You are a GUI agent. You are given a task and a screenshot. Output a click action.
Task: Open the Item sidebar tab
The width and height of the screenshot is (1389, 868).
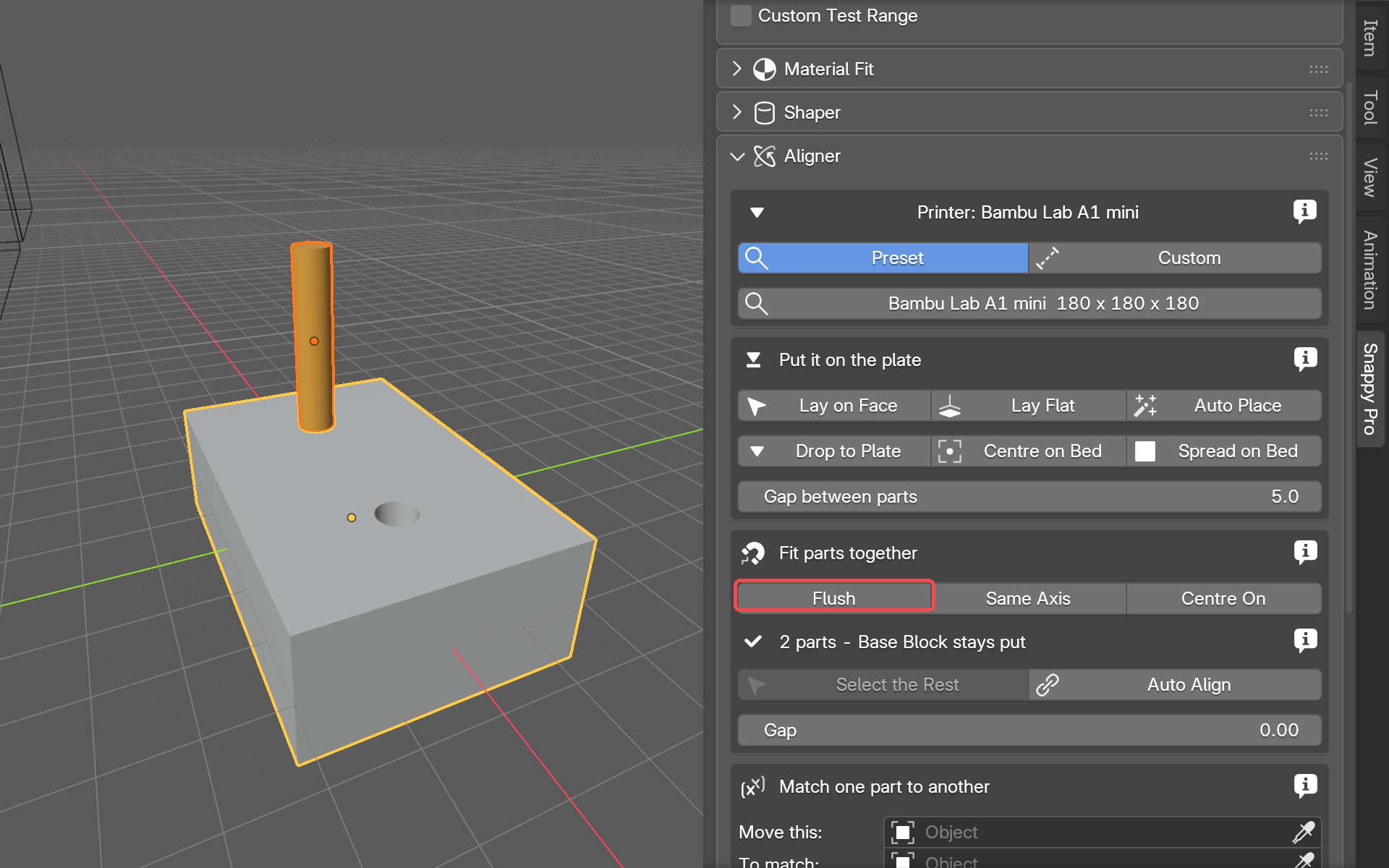(x=1370, y=38)
